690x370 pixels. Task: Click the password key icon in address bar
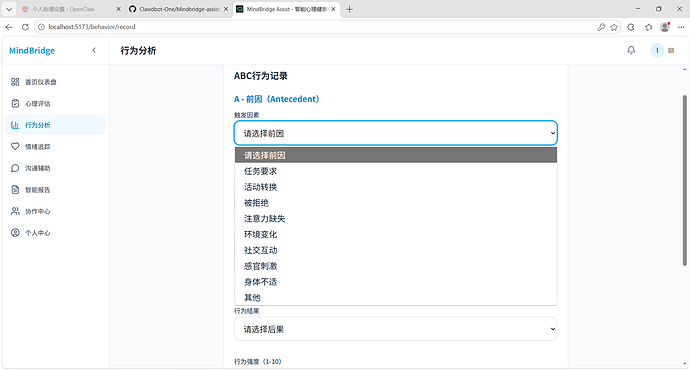(601, 27)
